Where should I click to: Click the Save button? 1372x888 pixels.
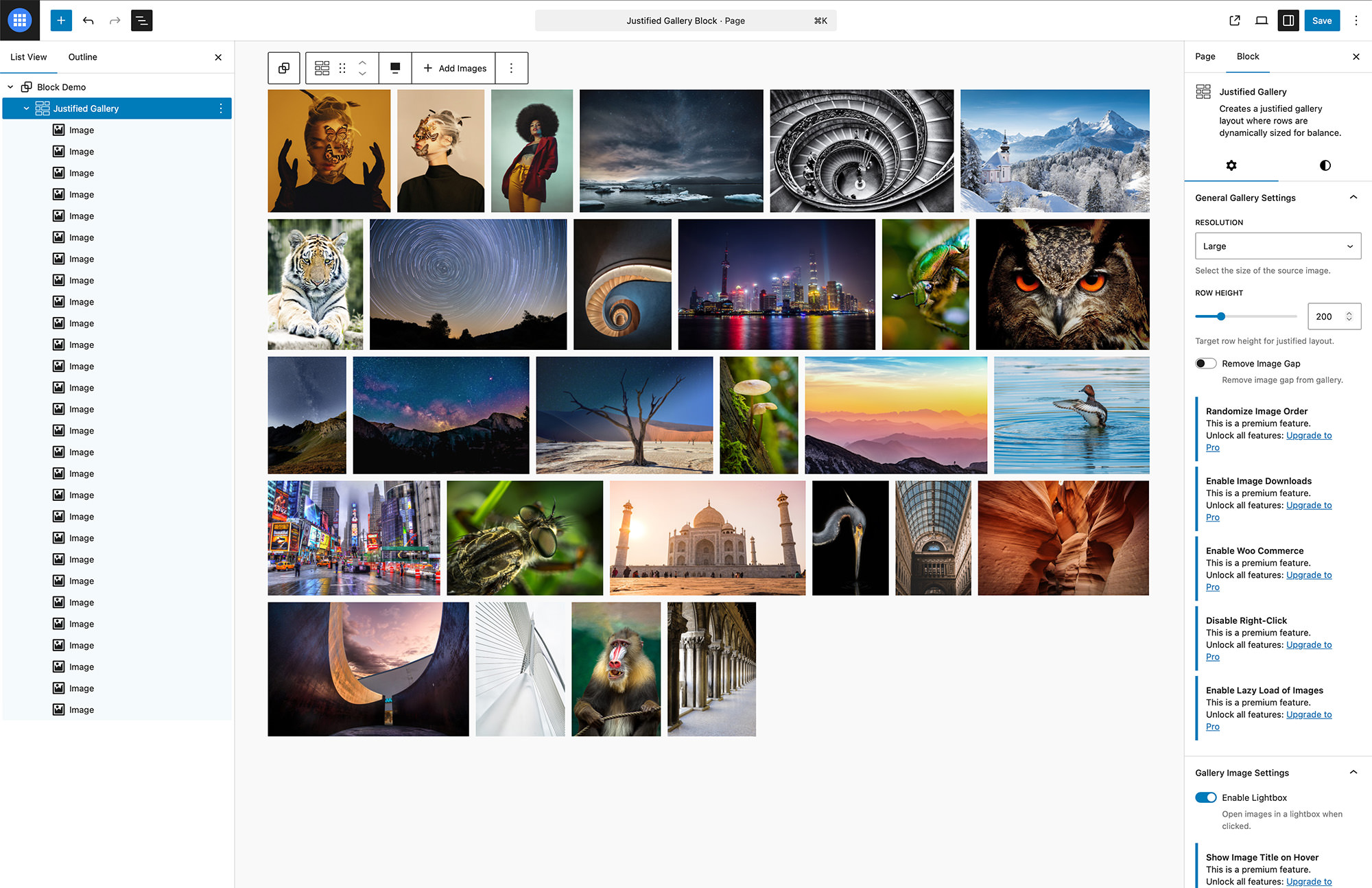1322,21
